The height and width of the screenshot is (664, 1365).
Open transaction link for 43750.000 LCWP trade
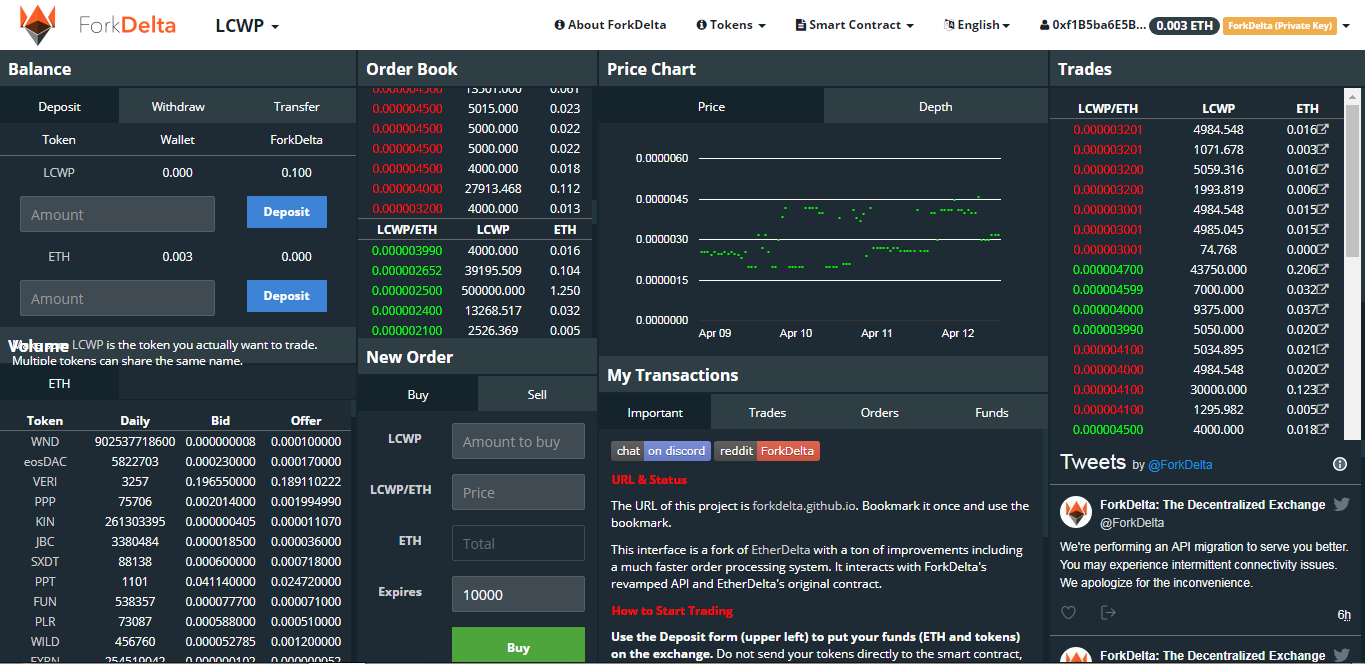pyautogui.click(x=1323, y=270)
